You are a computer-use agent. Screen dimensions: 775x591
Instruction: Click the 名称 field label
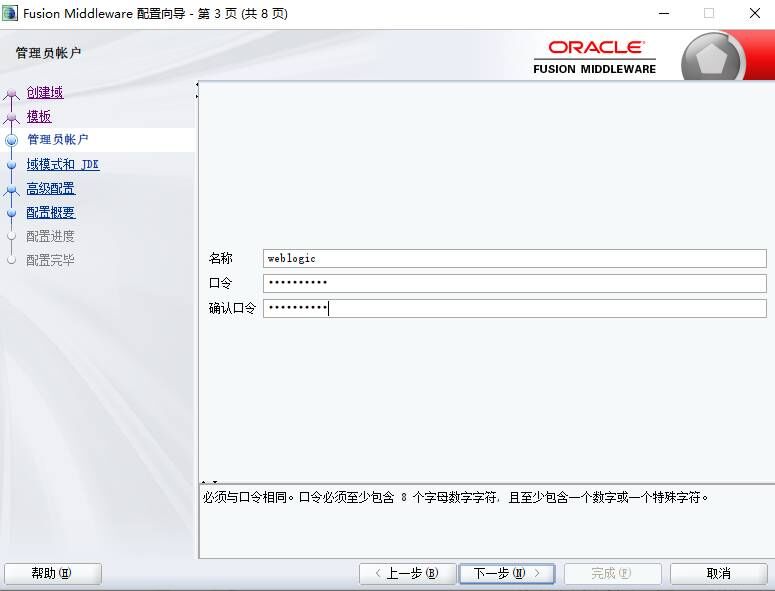pos(220,258)
